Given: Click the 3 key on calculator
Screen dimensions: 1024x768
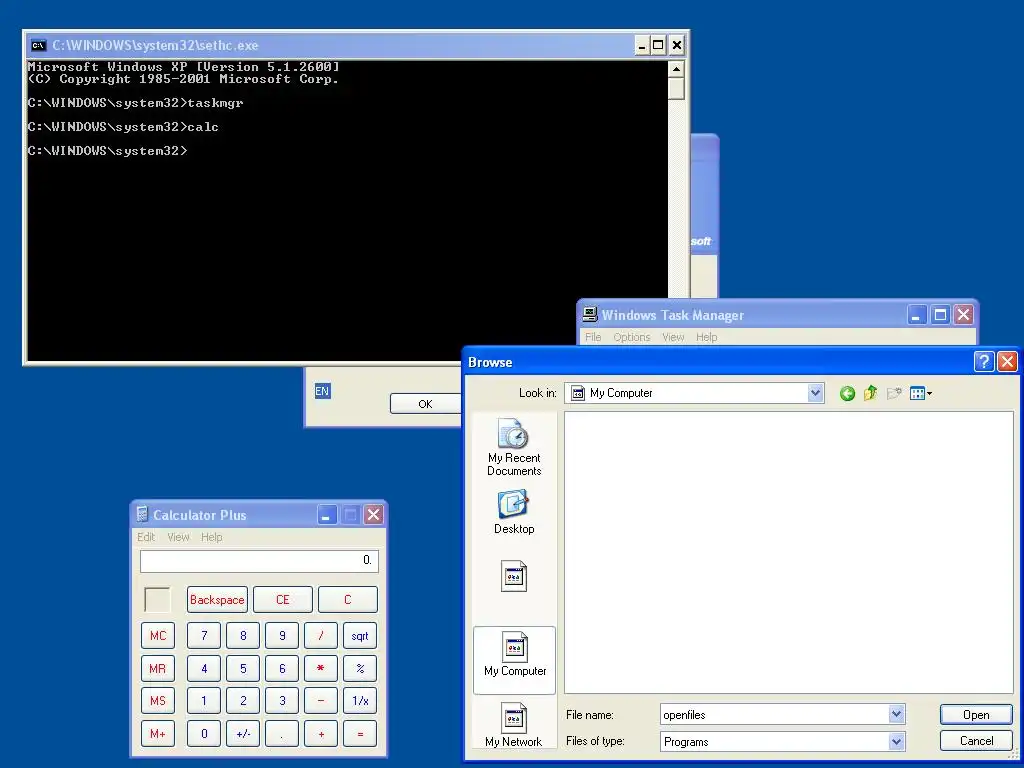Looking at the screenshot, I should (282, 701).
